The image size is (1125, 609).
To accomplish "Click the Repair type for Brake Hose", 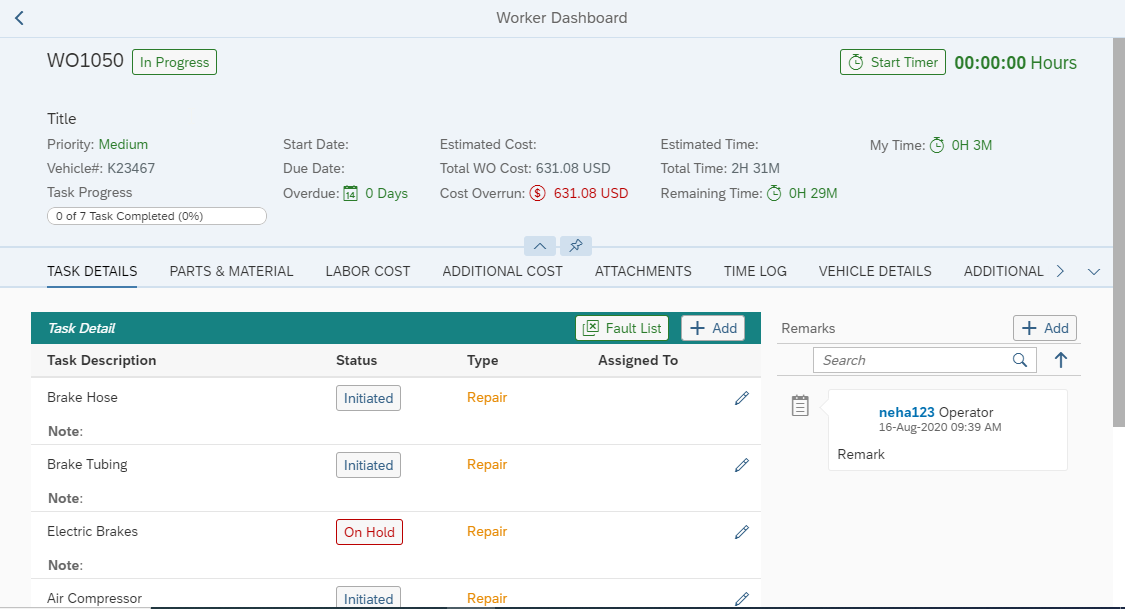I will (486, 397).
